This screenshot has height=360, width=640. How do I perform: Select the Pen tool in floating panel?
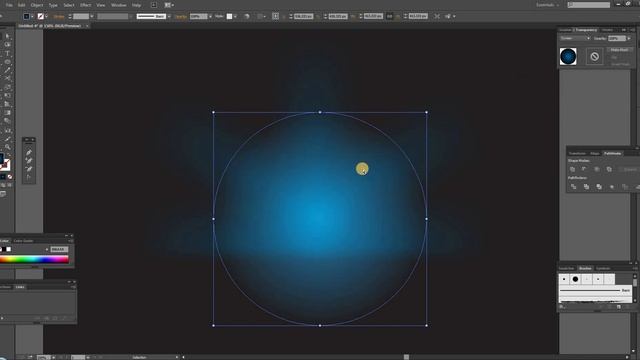29,152
